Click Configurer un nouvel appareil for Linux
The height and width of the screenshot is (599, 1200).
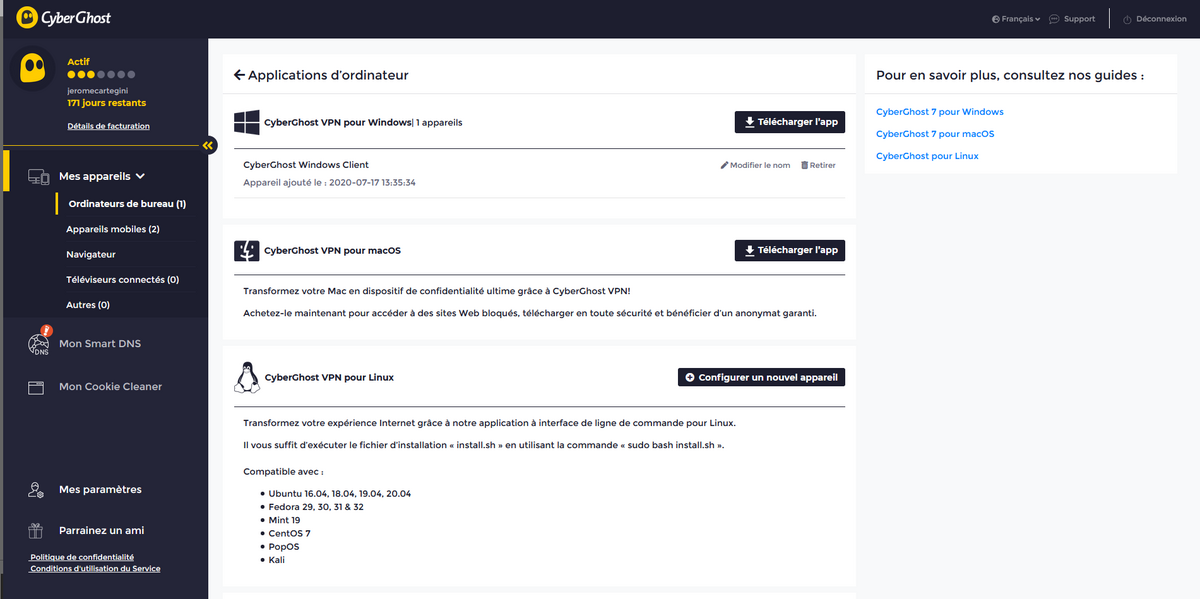coord(762,377)
